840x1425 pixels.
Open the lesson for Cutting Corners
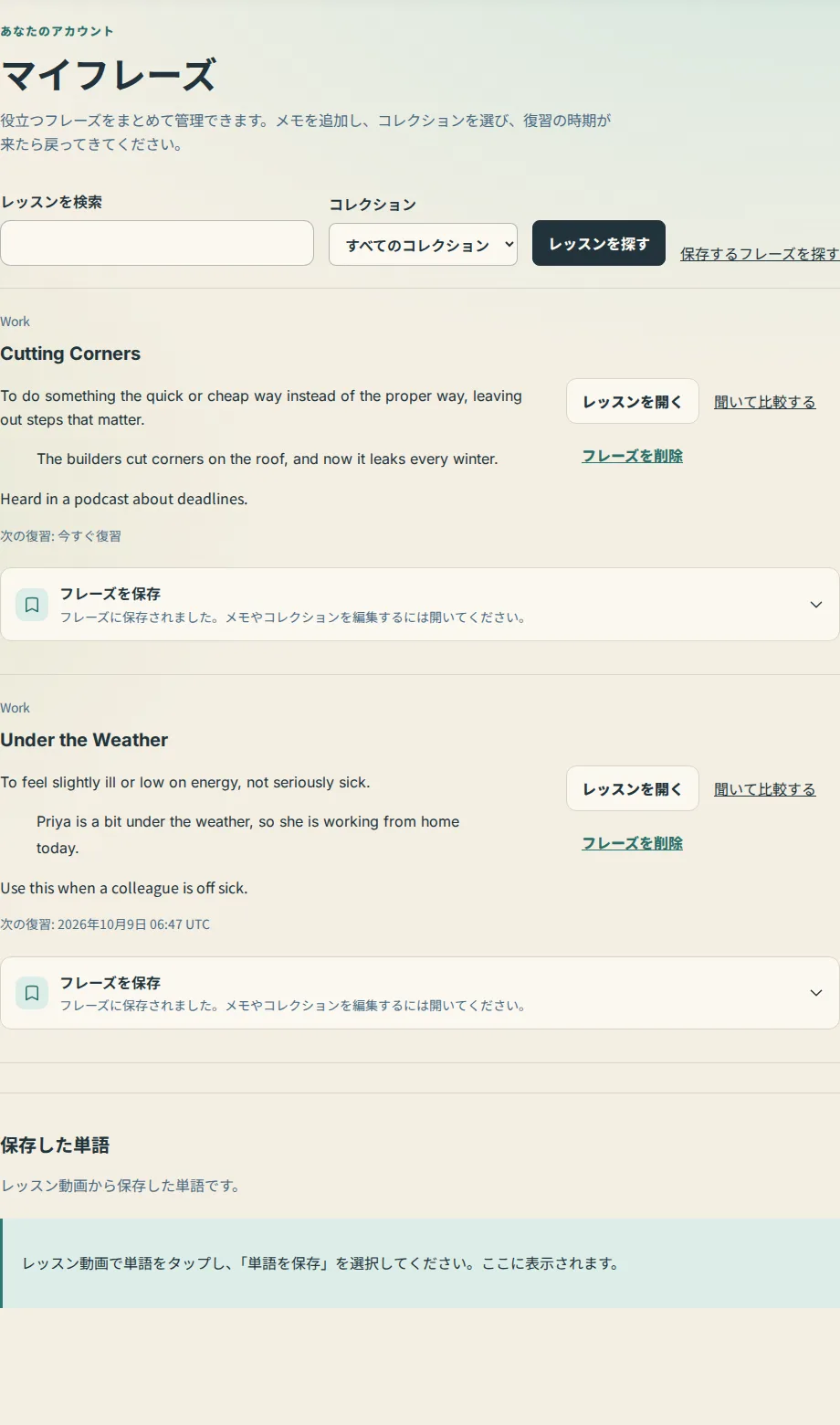coord(633,402)
